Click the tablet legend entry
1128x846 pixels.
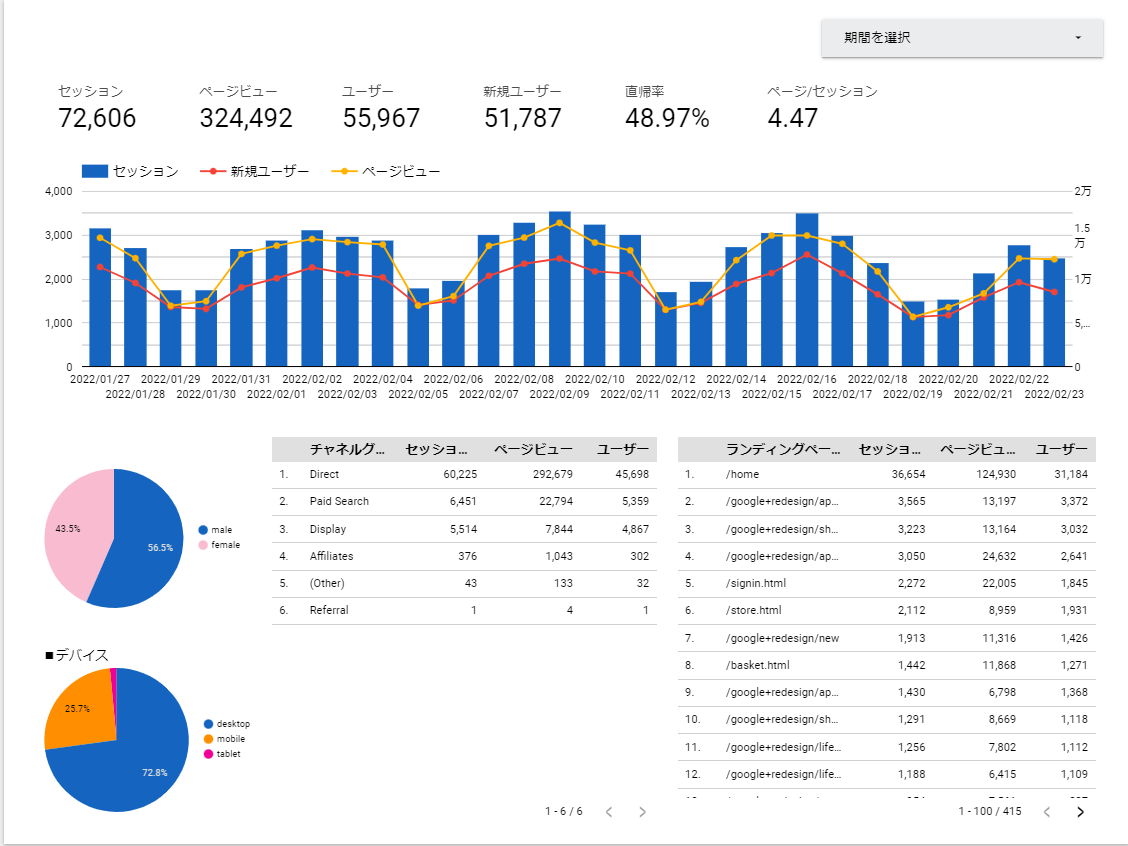[x=222, y=754]
